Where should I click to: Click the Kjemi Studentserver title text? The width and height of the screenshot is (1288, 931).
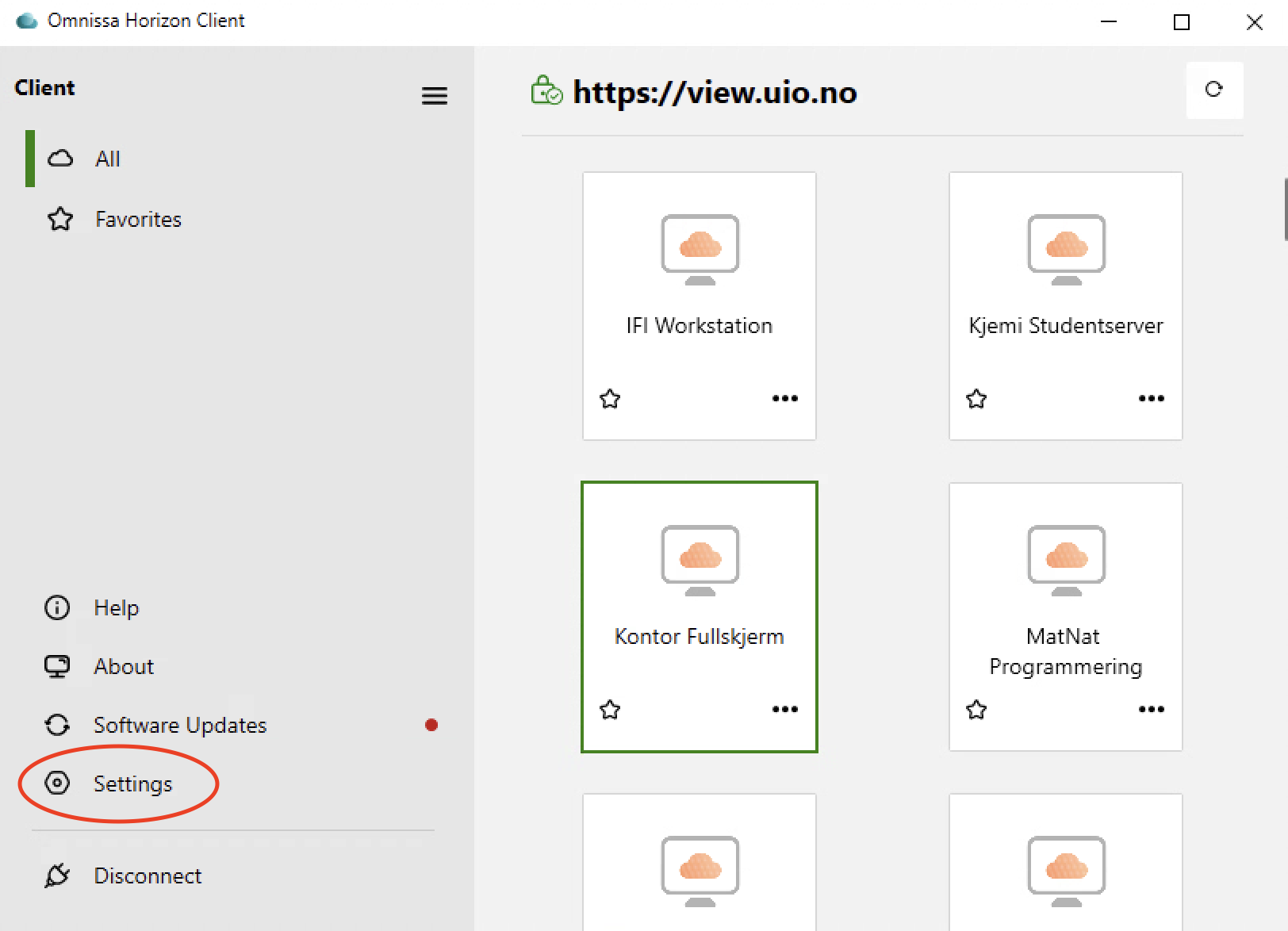1066,326
